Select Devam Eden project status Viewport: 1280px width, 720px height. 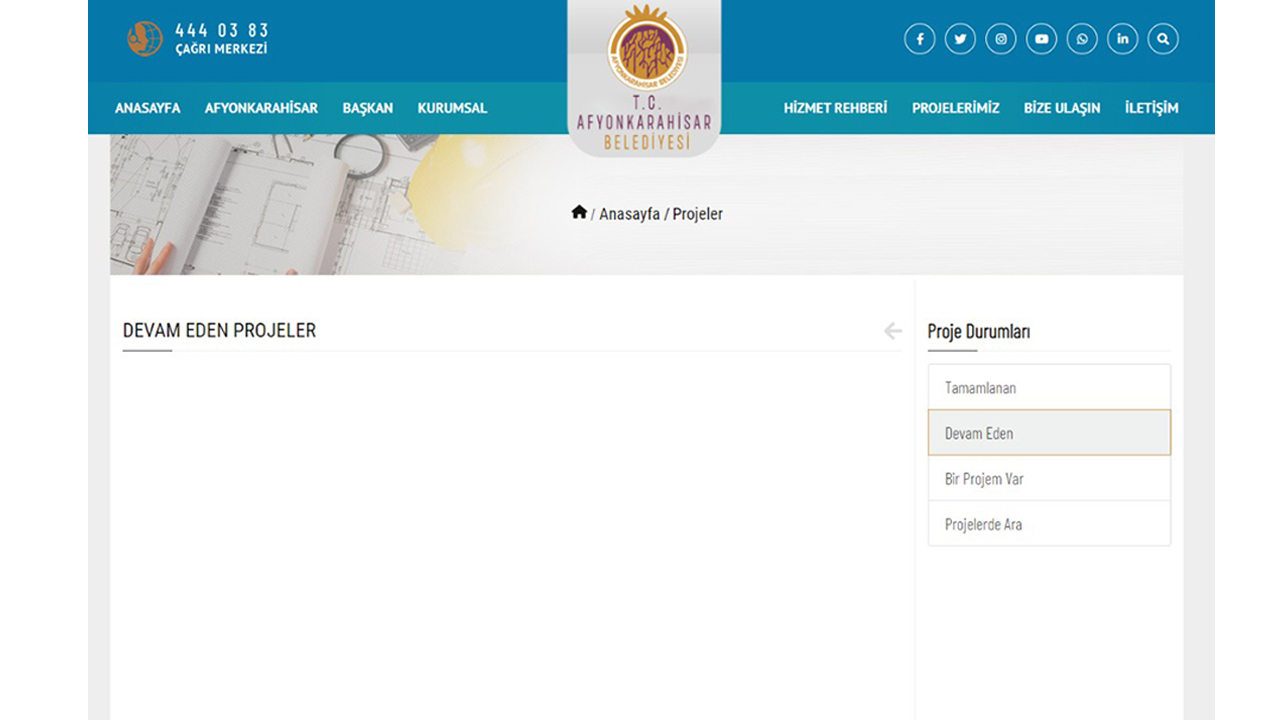[1049, 433]
